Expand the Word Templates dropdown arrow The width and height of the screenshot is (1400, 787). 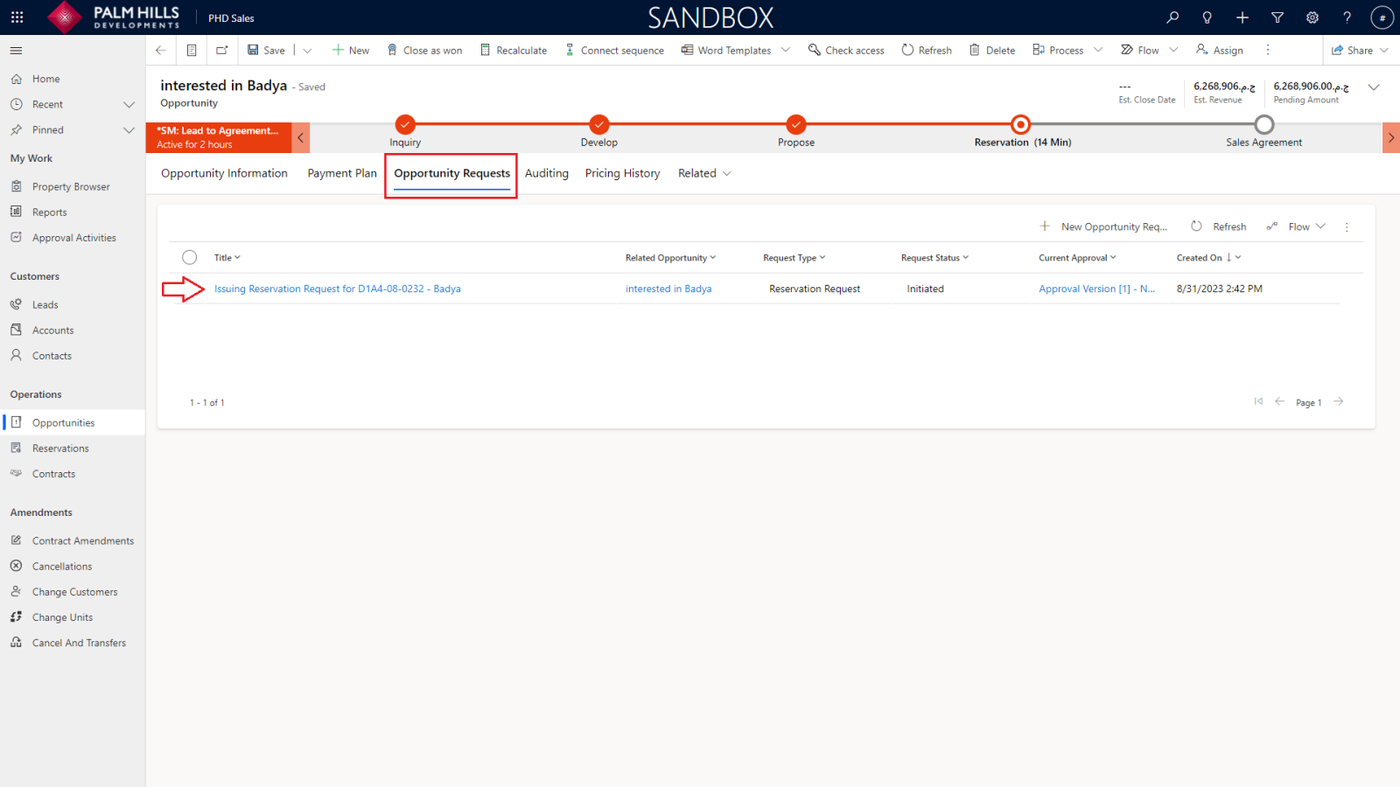pos(786,50)
